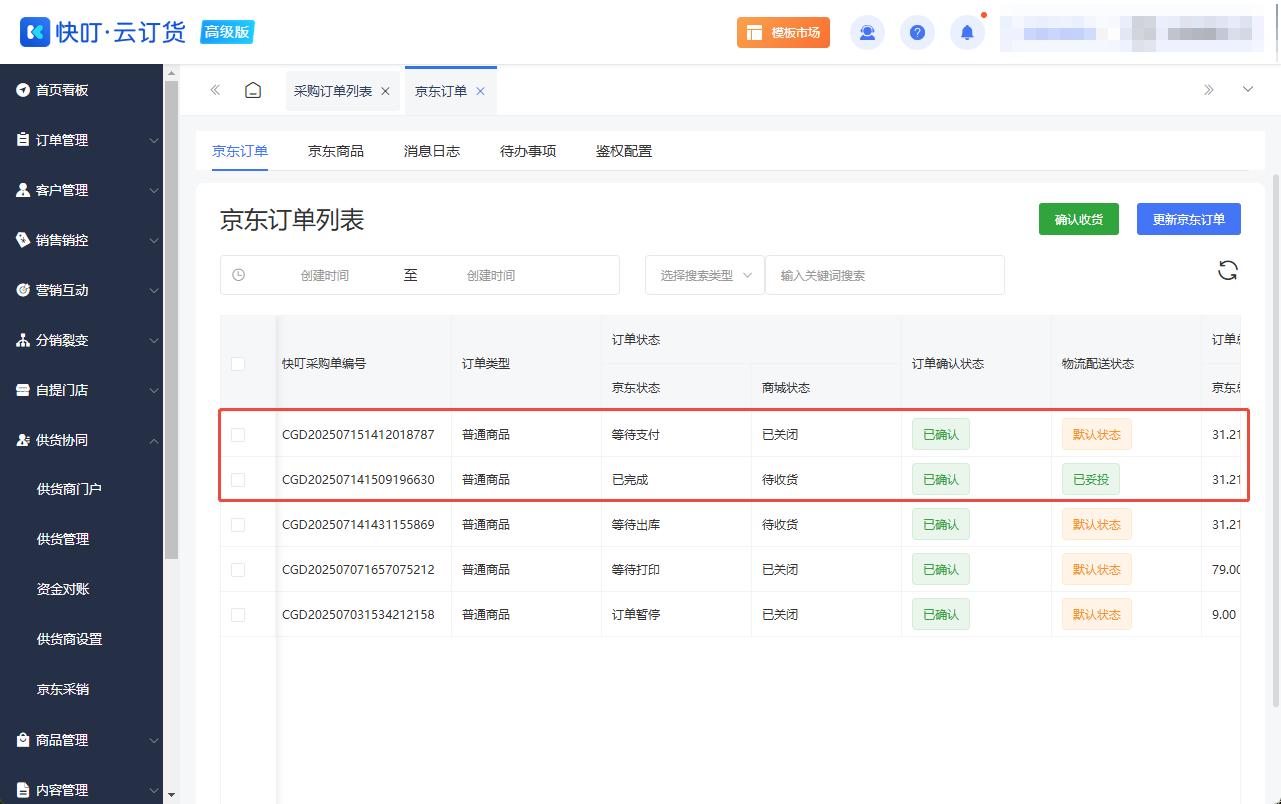The height and width of the screenshot is (804, 1281).
Task: Check the row CGD202507141431155869
Action: tap(238, 525)
